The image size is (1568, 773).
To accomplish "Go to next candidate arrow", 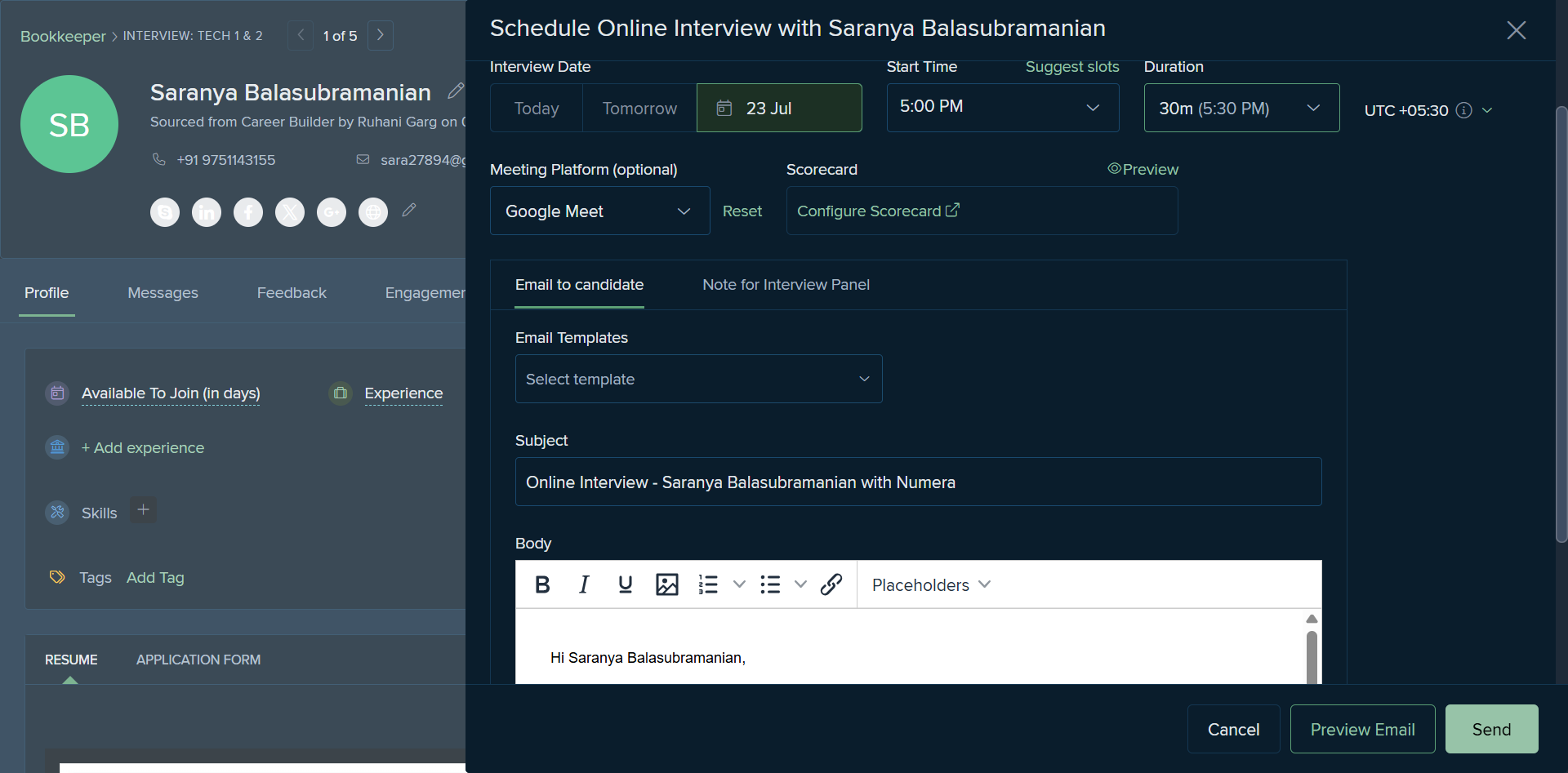I will [381, 35].
